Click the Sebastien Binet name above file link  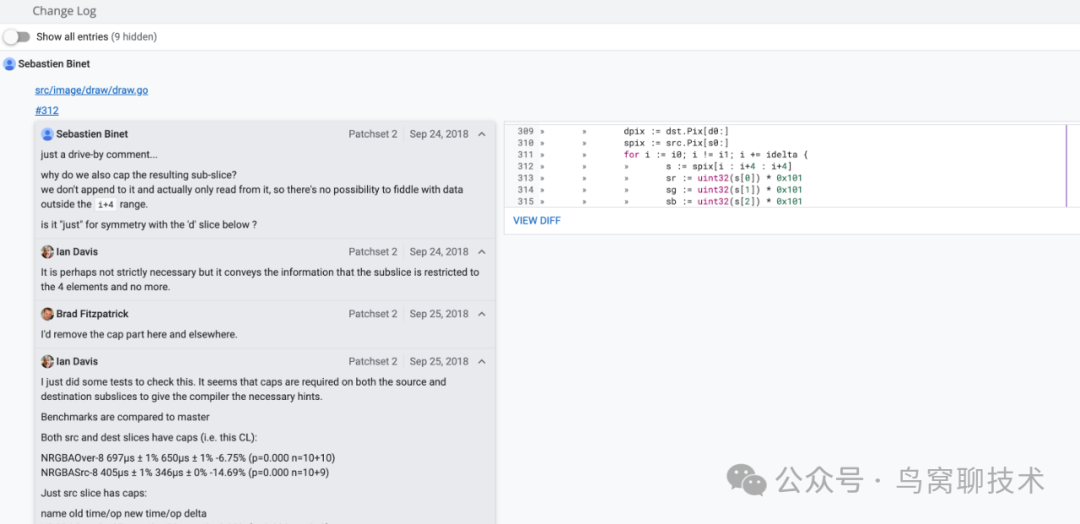pyautogui.click(x=54, y=64)
